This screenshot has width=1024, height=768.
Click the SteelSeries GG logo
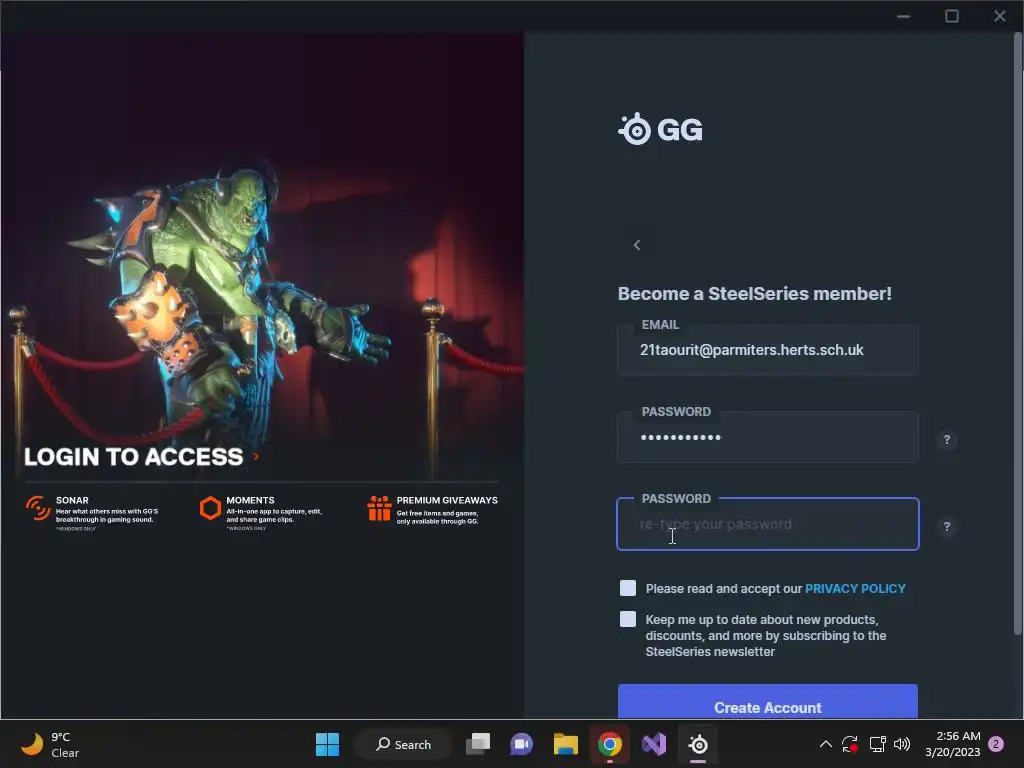[x=660, y=129]
